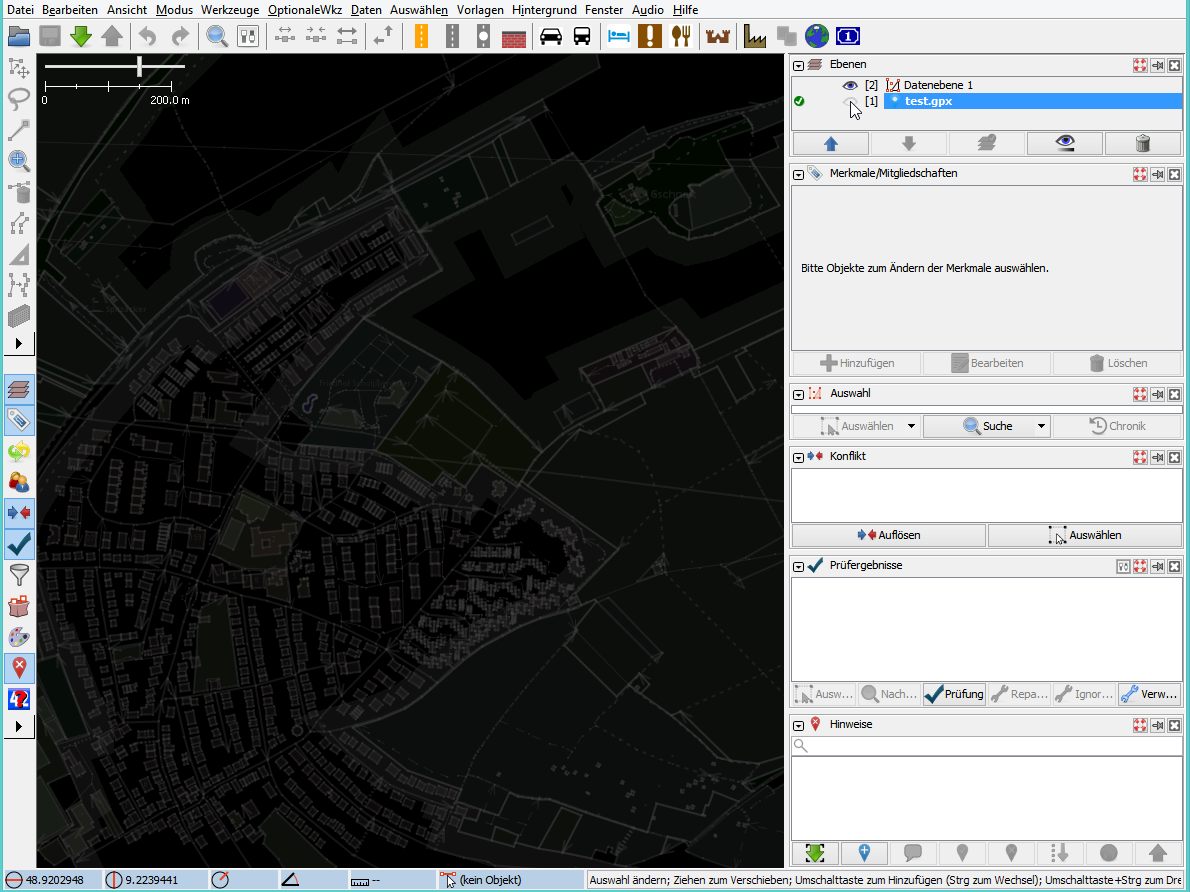Click the green download map data arrow
Image resolution: width=1190 pixels, height=892 pixels.
(81, 37)
